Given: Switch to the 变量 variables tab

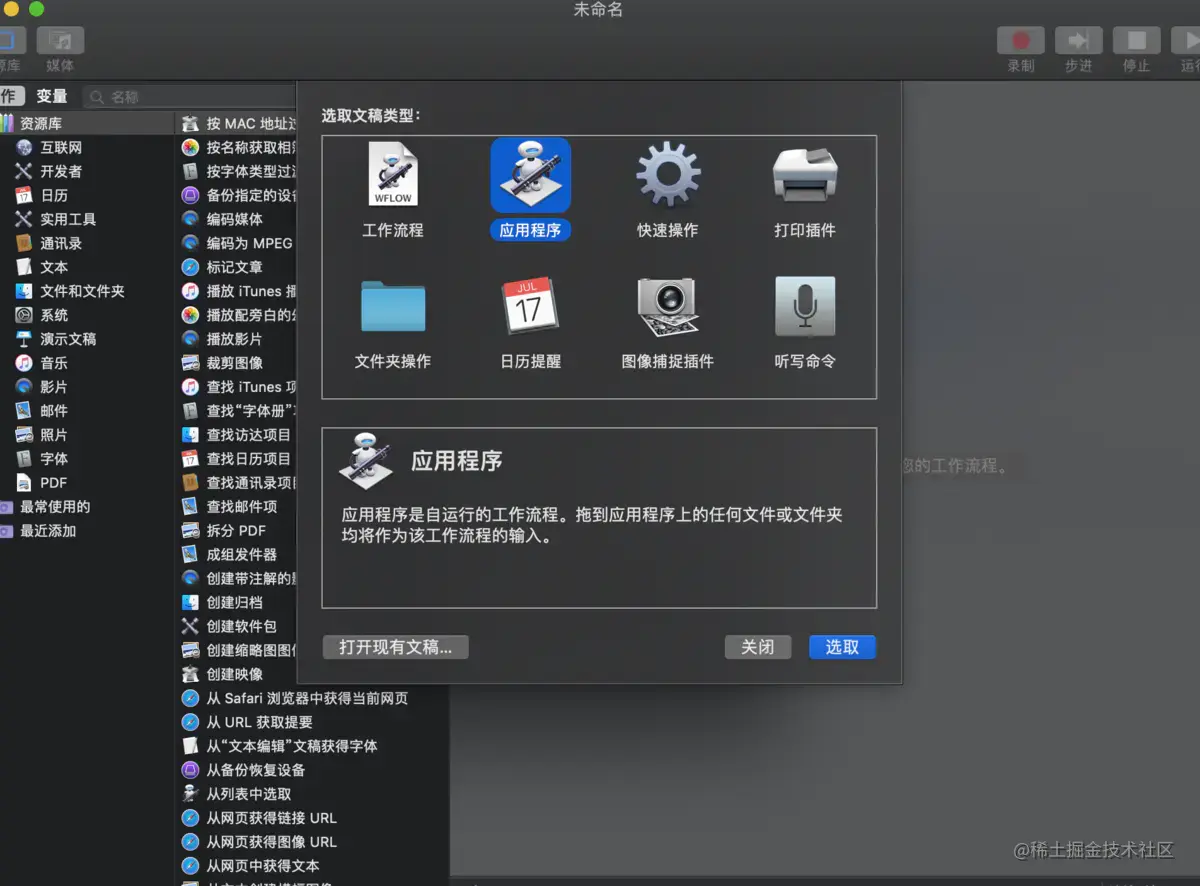Looking at the screenshot, I should coord(52,96).
